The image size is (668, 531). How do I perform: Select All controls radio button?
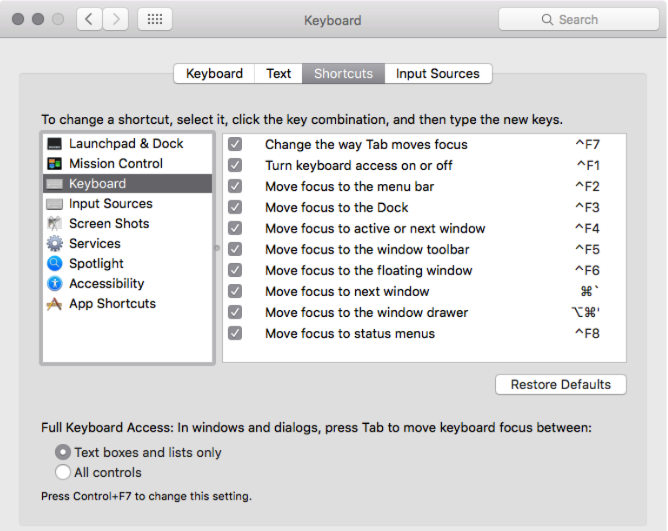pos(63,472)
